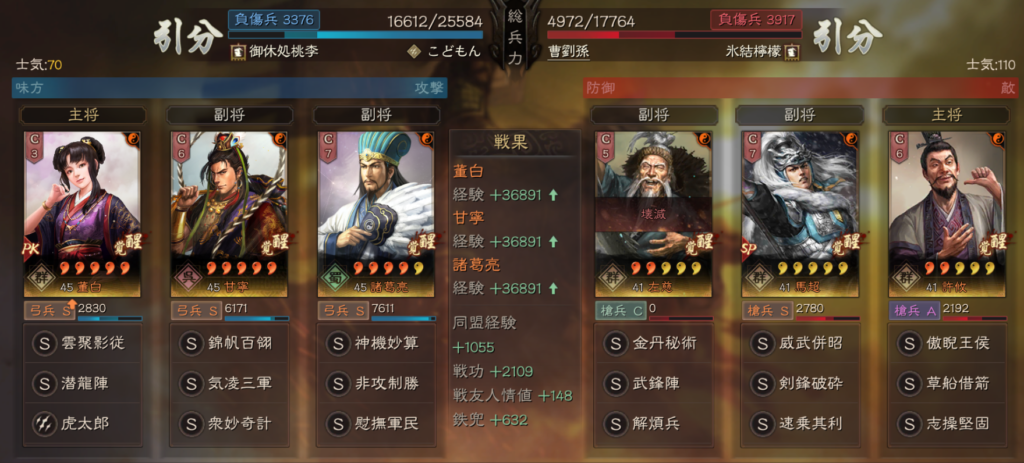Click the S rank icon beside 金丹秘術

pos(615,343)
